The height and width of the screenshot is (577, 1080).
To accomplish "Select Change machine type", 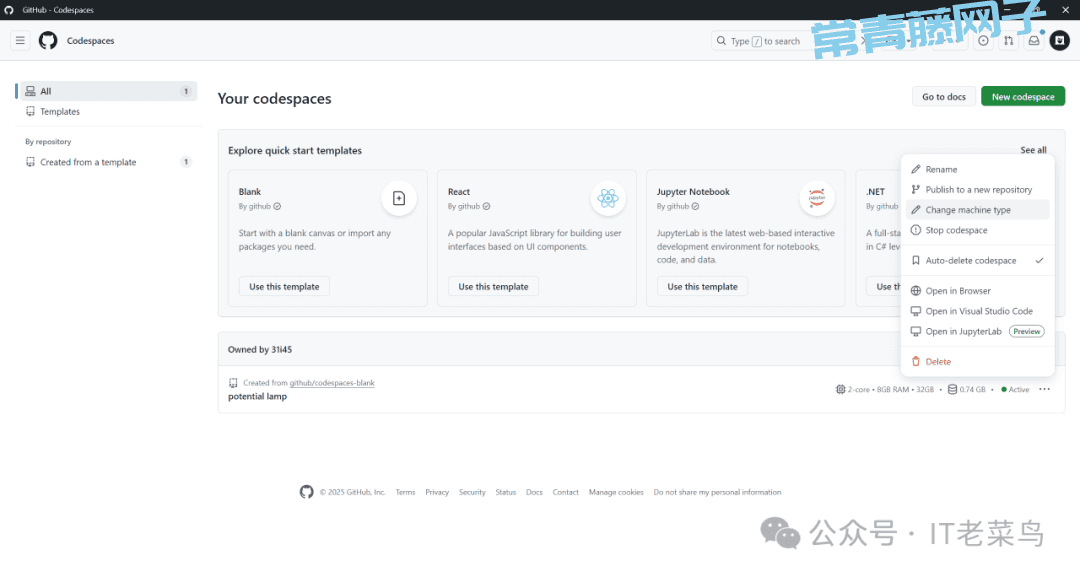I will click(x=977, y=210).
